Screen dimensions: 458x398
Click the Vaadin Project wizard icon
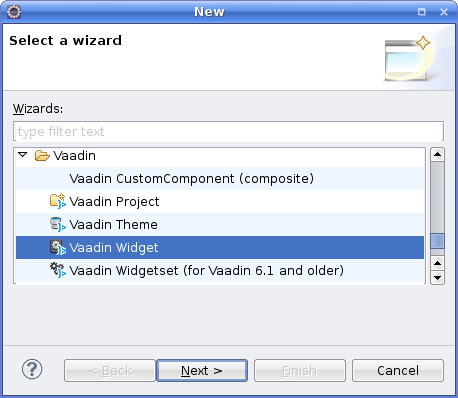pos(58,201)
